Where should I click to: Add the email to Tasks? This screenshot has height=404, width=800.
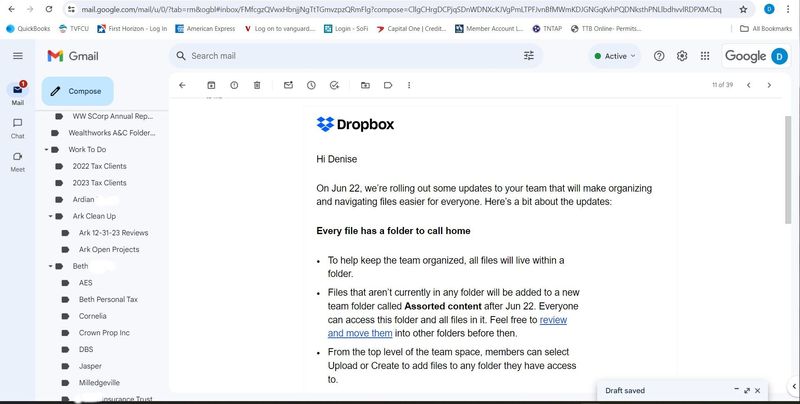click(335, 85)
